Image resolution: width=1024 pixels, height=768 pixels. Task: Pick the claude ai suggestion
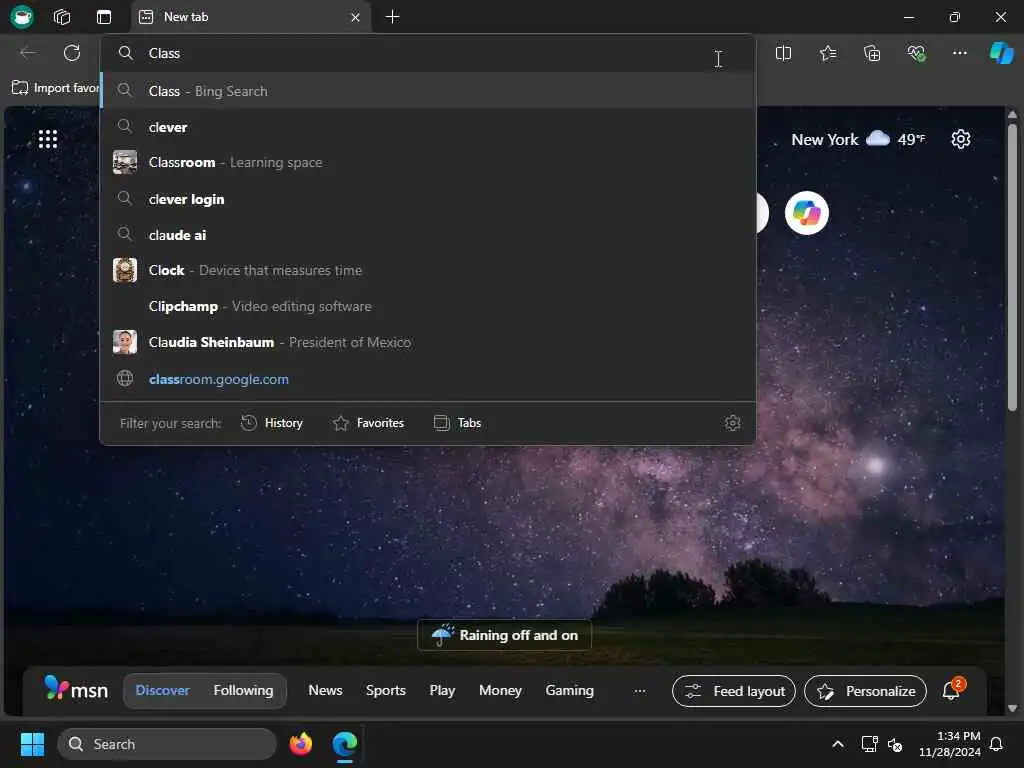[428, 235]
